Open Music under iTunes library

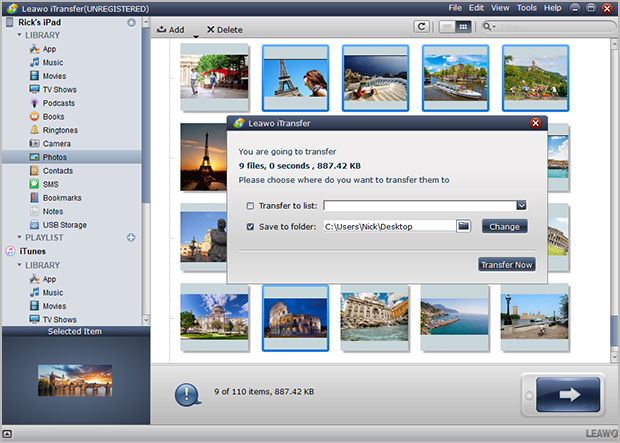point(46,293)
